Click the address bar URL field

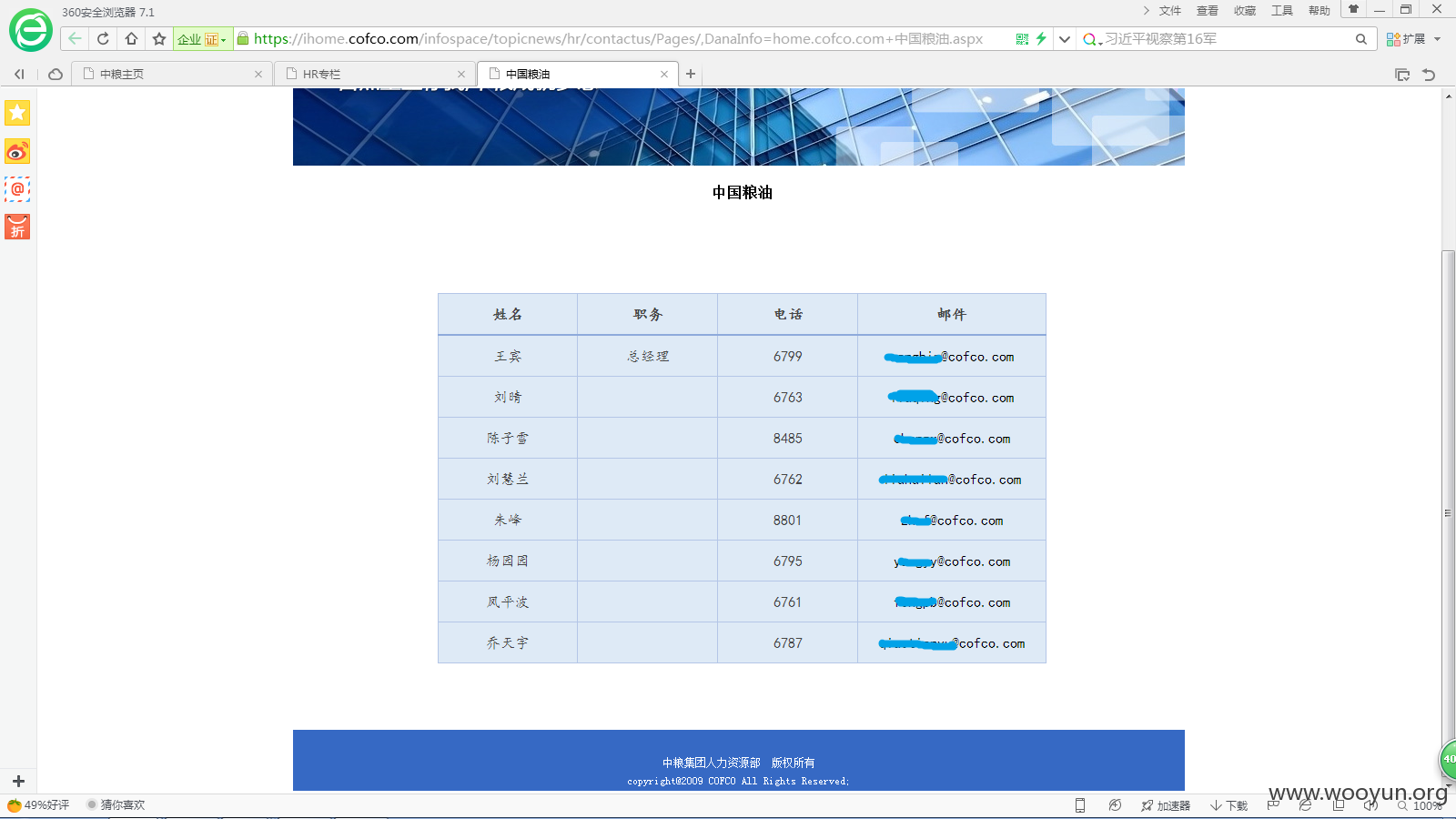coord(618,39)
